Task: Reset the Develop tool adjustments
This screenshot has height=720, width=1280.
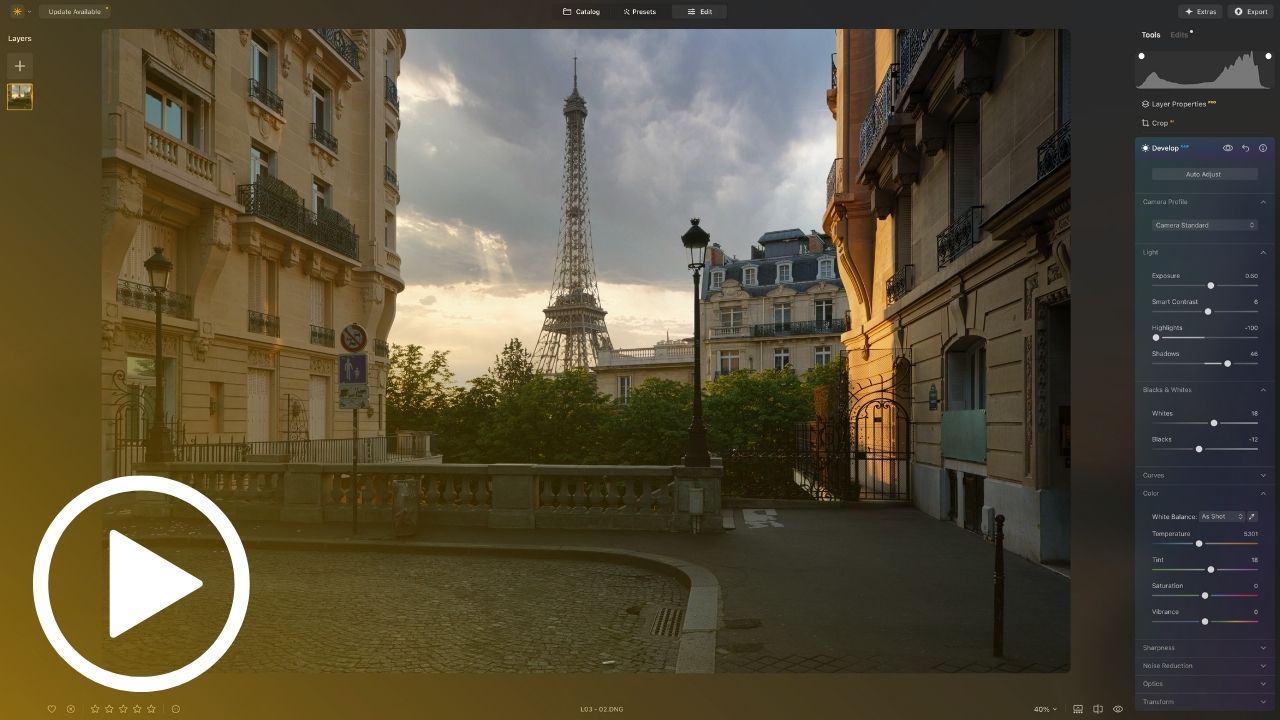Action: [1245, 148]
